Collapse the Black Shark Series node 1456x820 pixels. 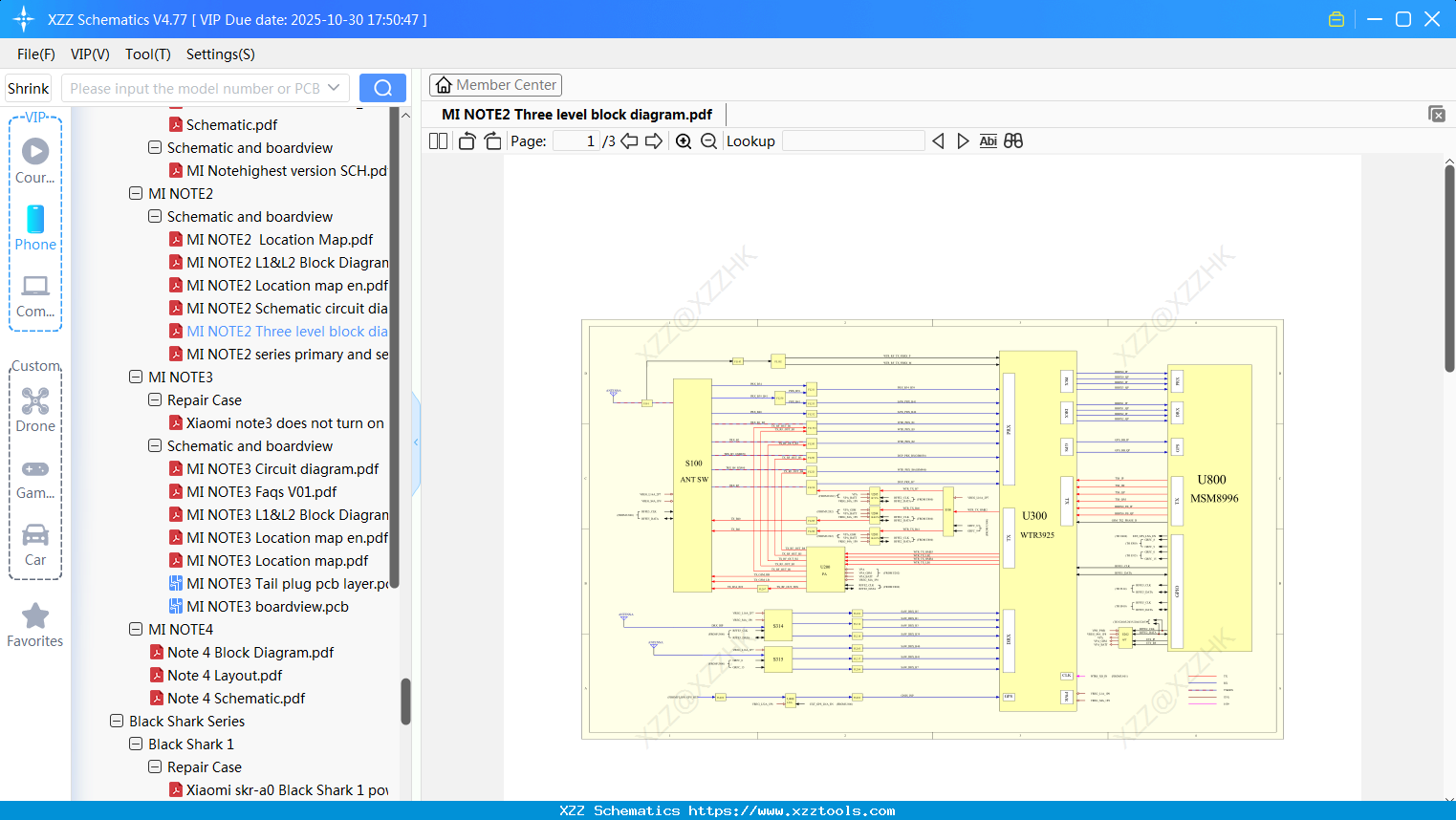(117, 721)
